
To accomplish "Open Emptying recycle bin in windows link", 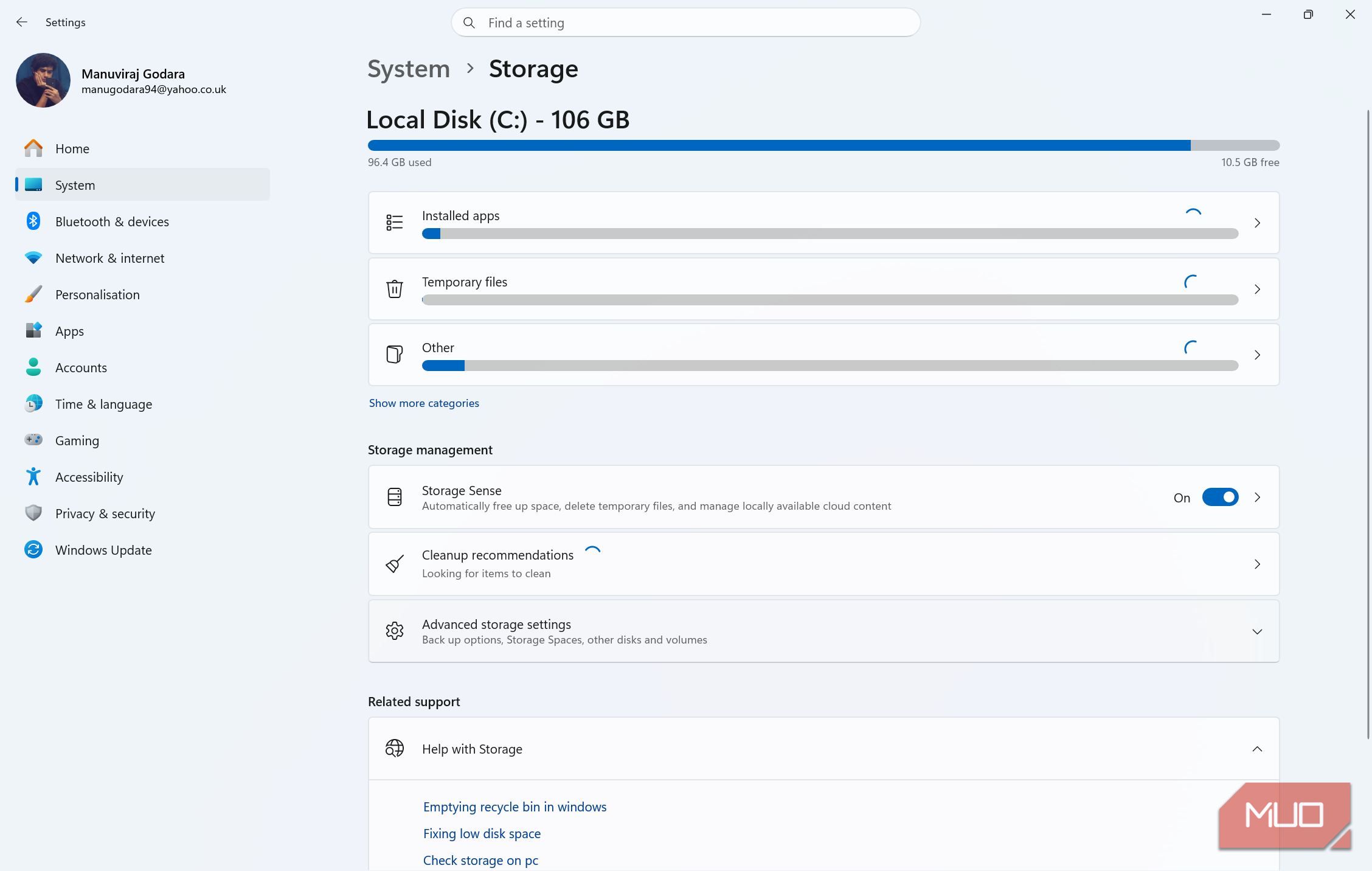I will click(x=514, y=807).
